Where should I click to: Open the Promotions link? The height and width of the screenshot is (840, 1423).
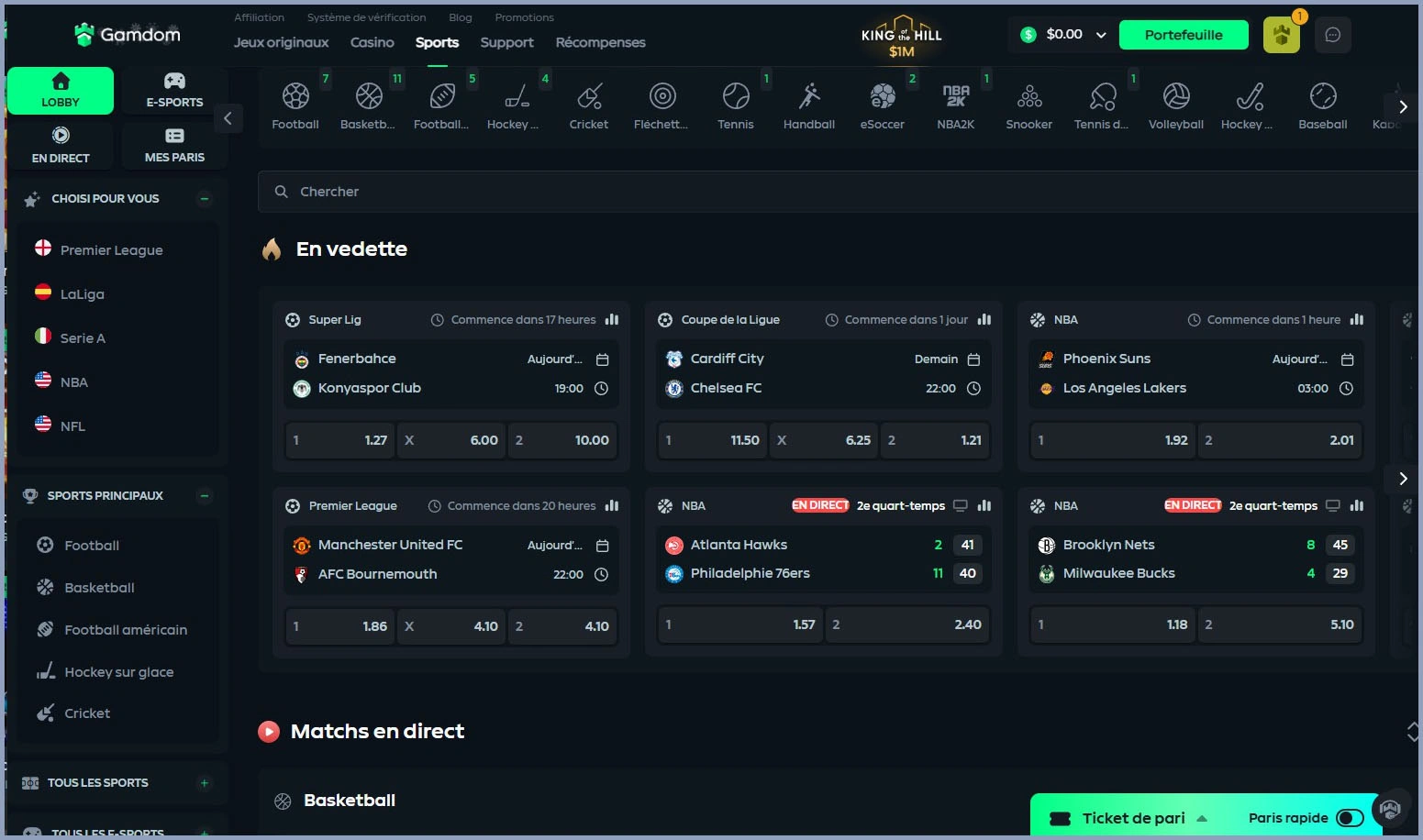tap(525, 17)
